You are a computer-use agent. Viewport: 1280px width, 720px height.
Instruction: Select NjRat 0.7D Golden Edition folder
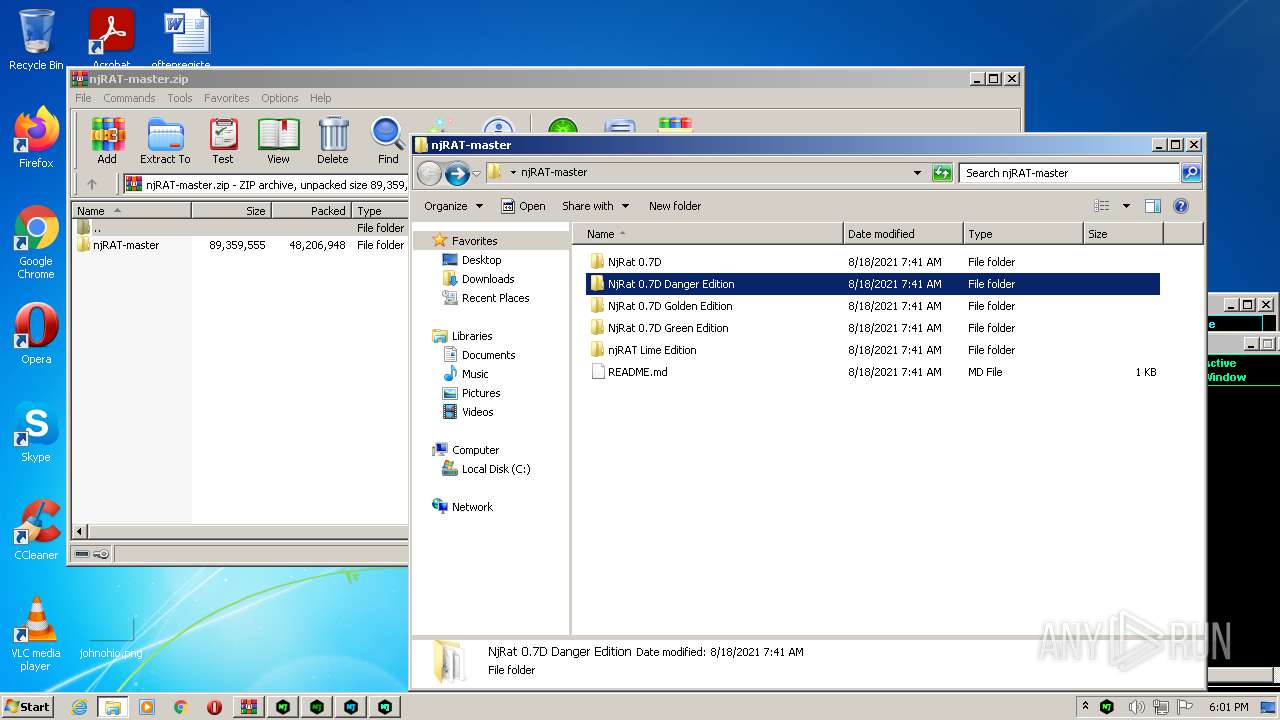tap(670, 306)
